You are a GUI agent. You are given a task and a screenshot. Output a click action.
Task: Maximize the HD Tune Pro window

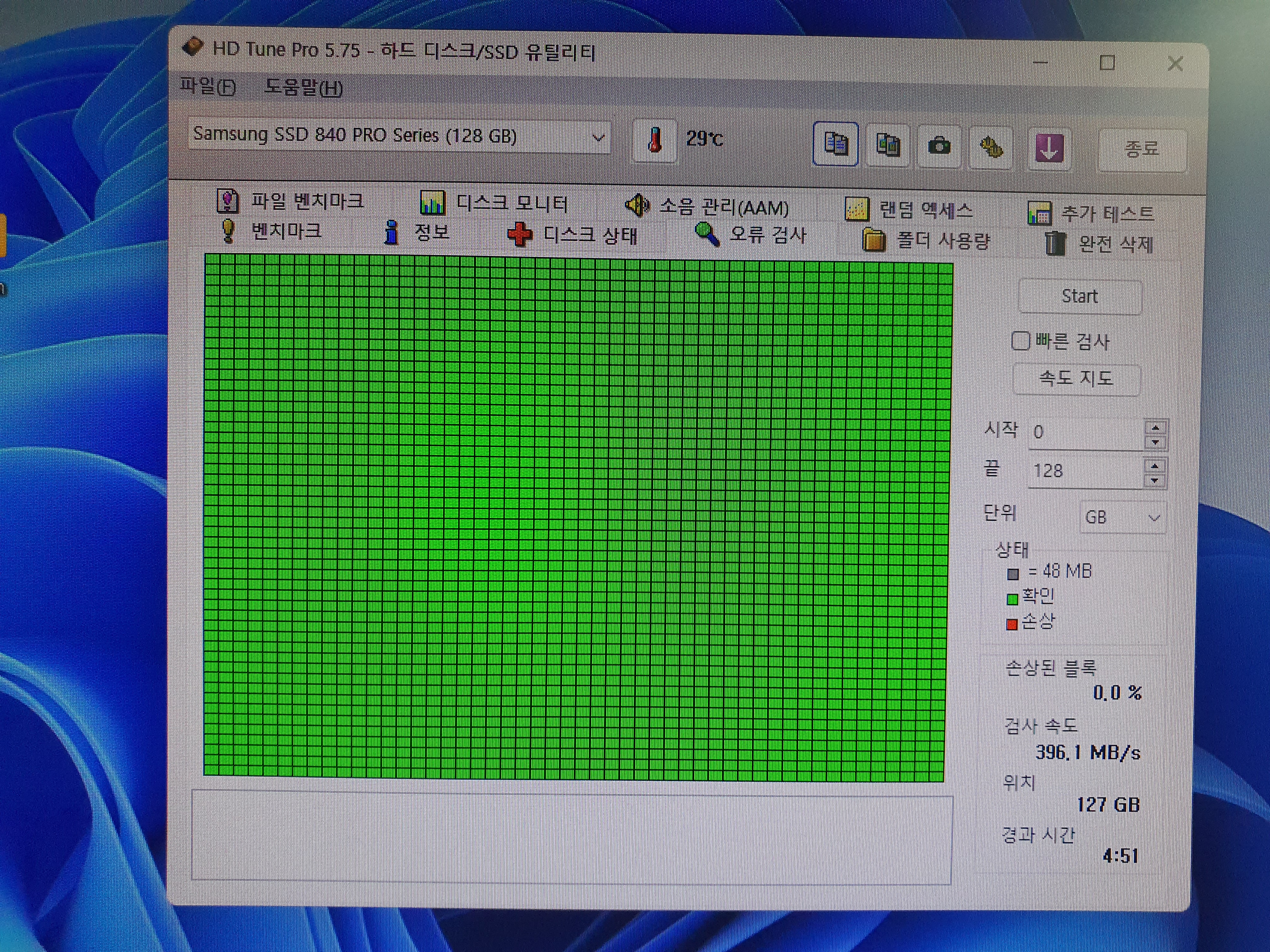click(x=1107, y=63)
